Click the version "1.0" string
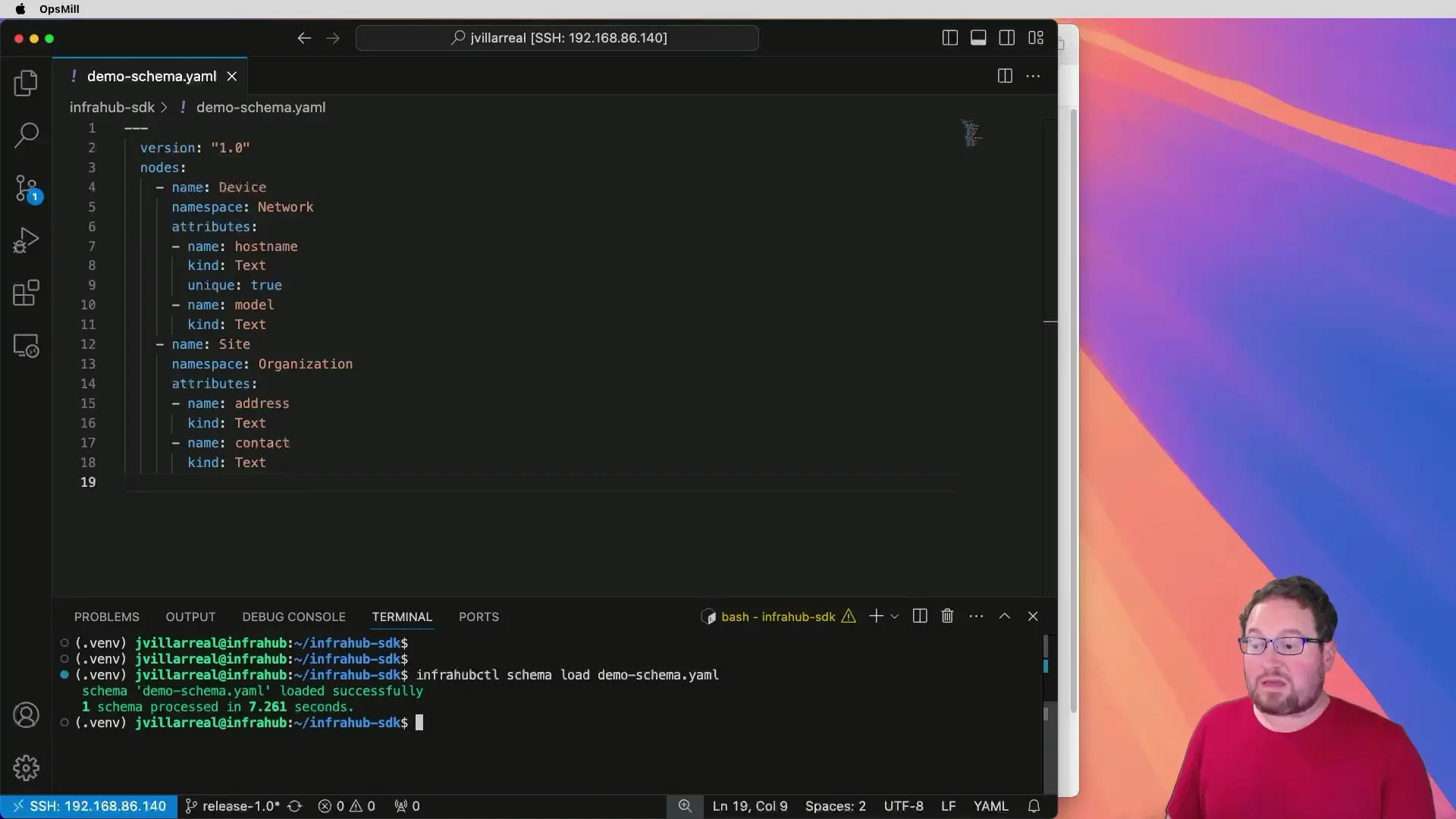The image size is (1456, 819). click(x=230, y=148)
